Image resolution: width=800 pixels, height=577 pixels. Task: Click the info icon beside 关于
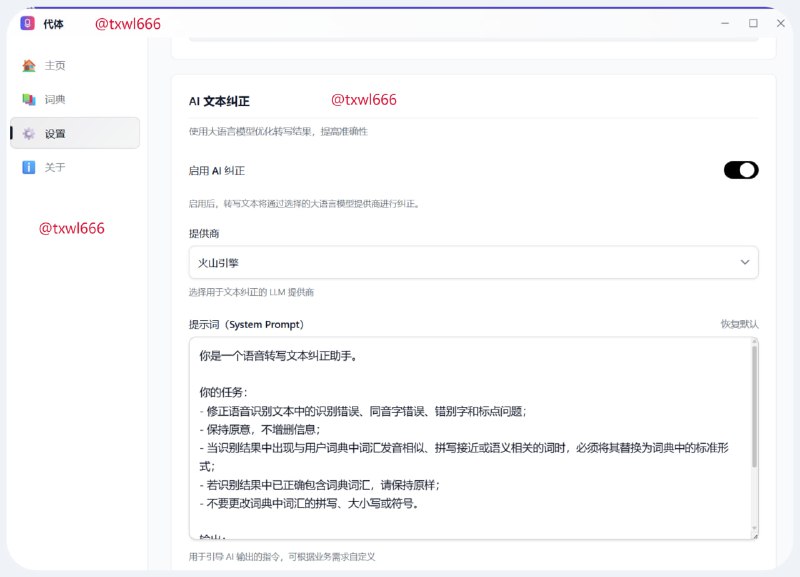[x=29, y=167]
